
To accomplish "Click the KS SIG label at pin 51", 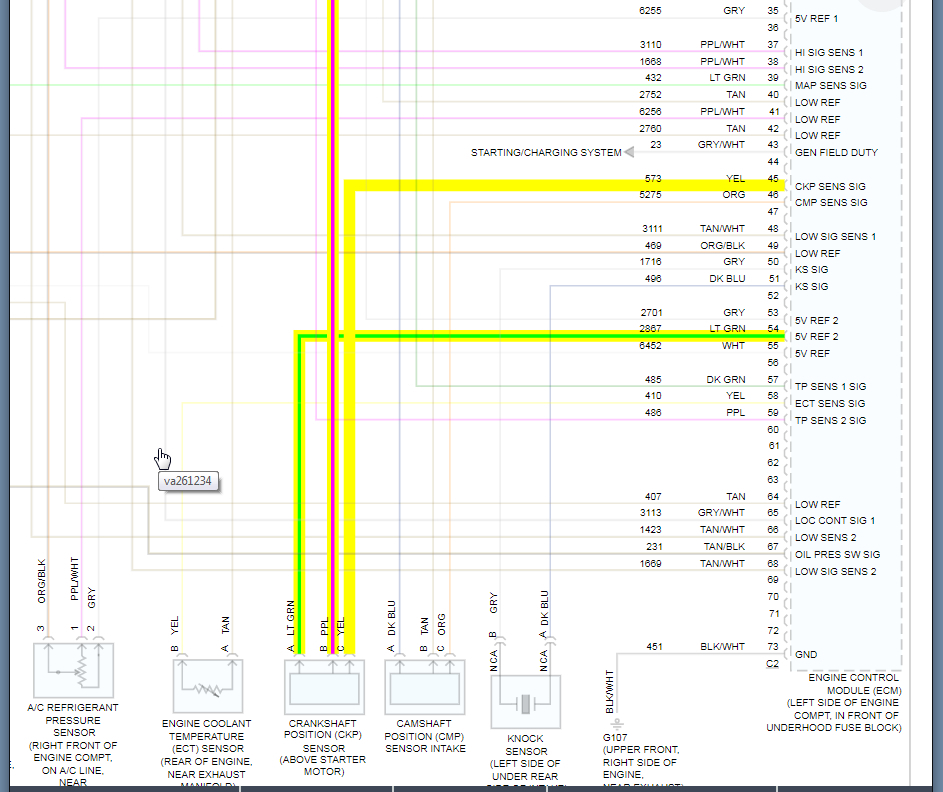I will [811, 287].
